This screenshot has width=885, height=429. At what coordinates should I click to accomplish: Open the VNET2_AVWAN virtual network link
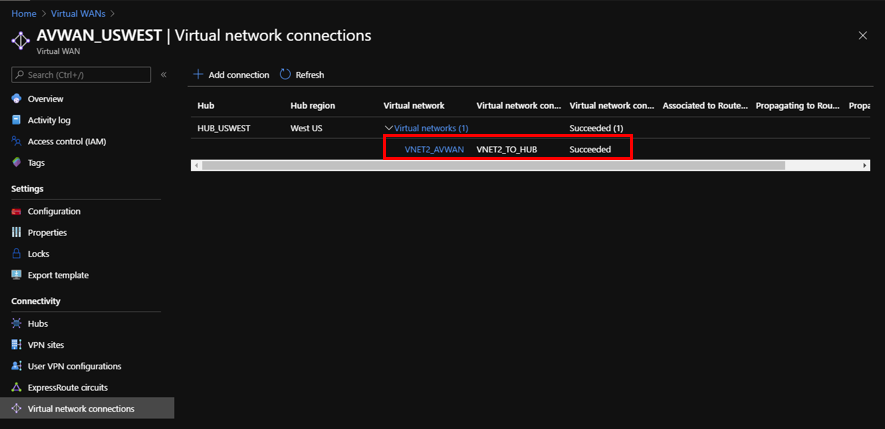point(435,150)
